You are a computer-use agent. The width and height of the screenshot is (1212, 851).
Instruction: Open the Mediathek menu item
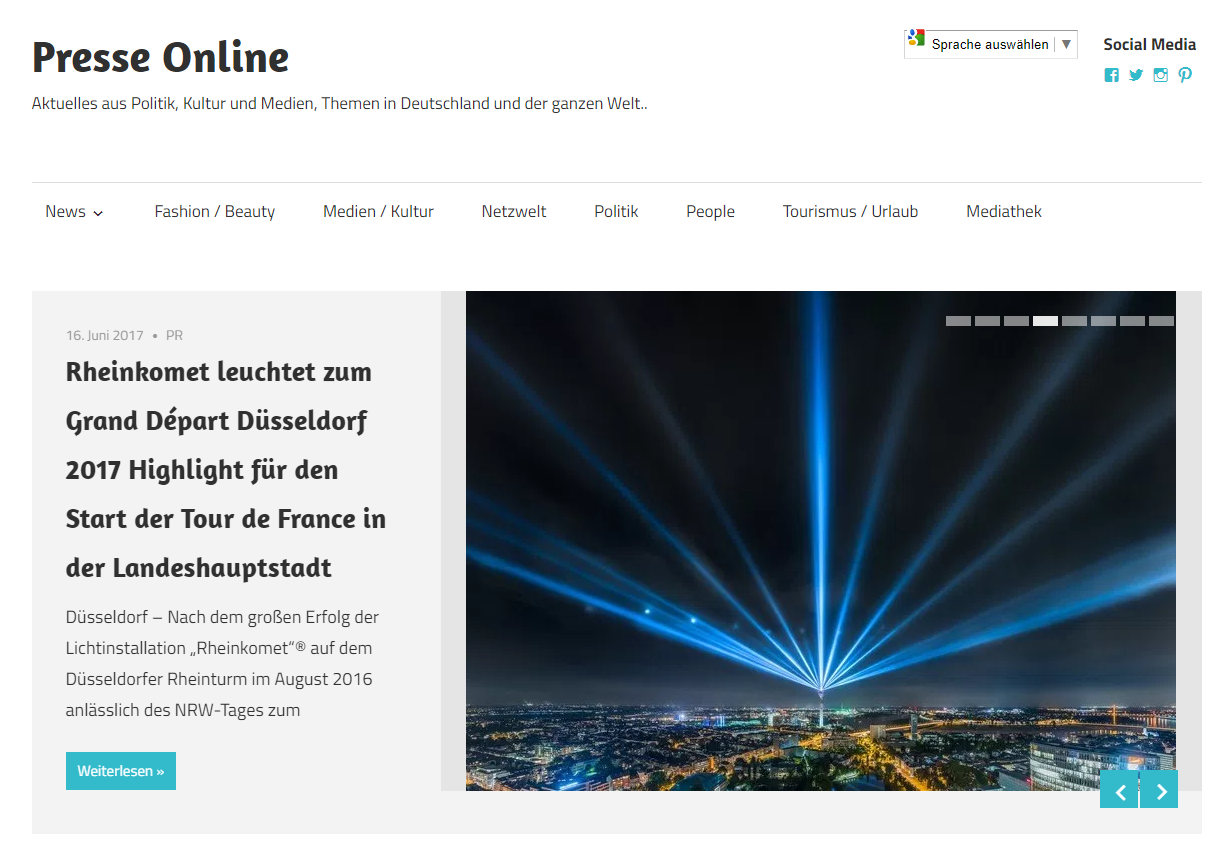tap(1004, 211)
